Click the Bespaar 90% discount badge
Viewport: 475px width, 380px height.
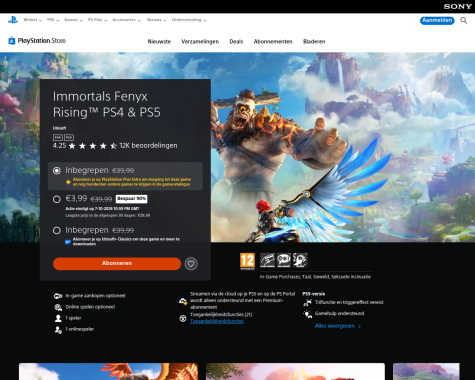click(x=131, y=199)
